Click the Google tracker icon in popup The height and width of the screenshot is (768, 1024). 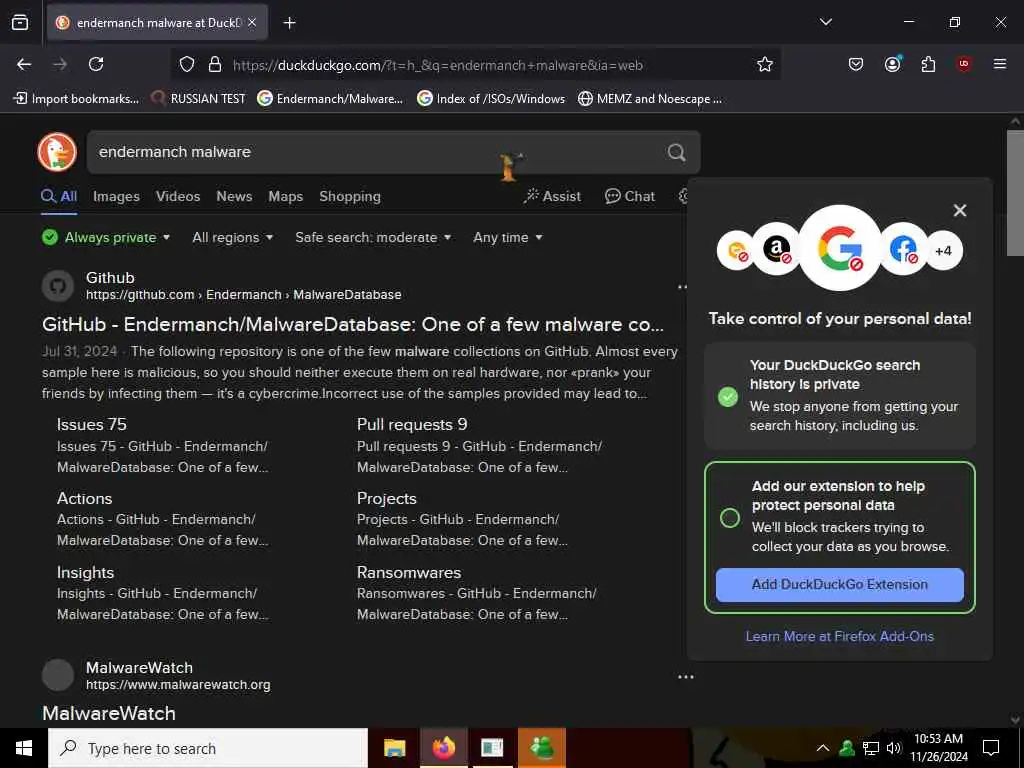point(840,248)
